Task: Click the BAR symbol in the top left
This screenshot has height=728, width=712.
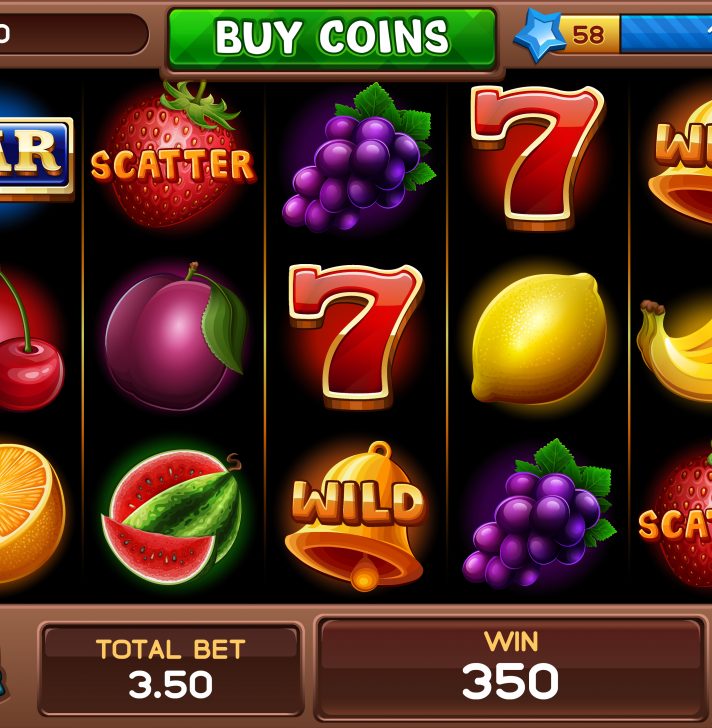Action: tap(36, 158)
